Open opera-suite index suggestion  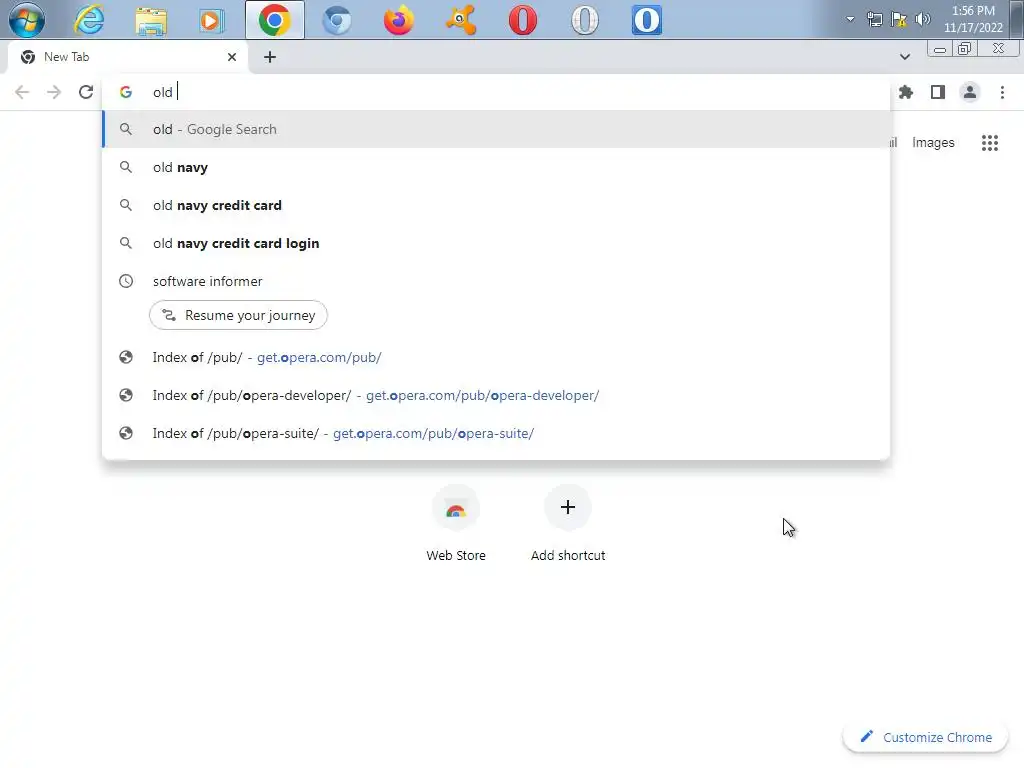496,433
